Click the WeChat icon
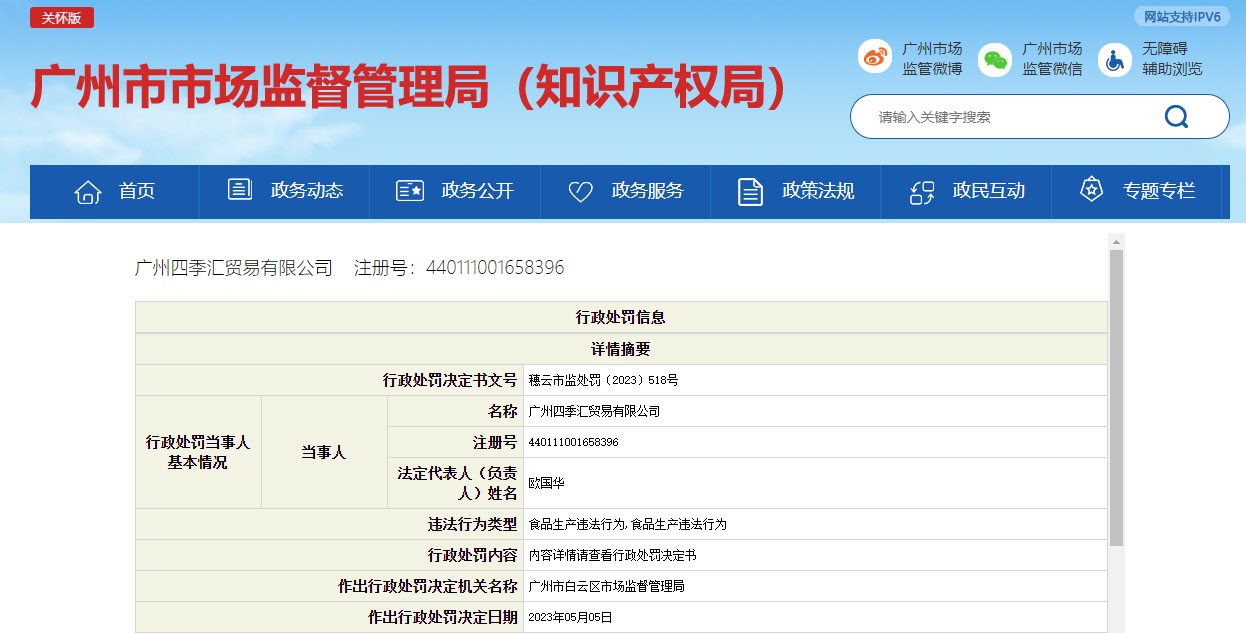Viewport: 1246px width, 633px height. point(995,59)
